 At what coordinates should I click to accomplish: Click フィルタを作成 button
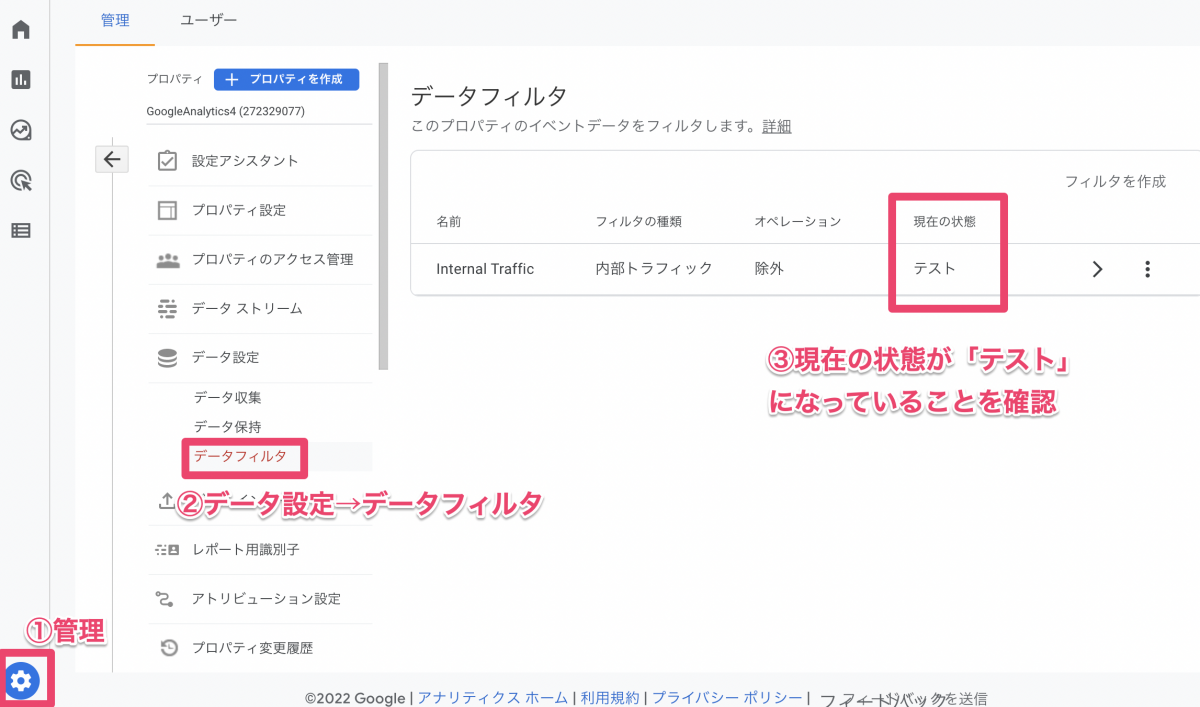(1115, 181)
